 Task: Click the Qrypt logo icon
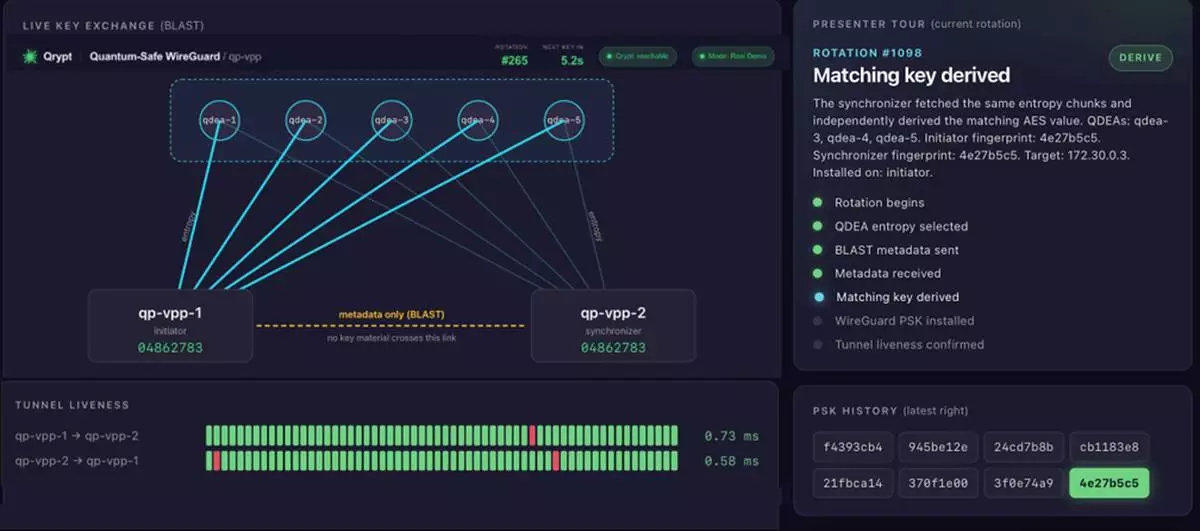point(29,57)
